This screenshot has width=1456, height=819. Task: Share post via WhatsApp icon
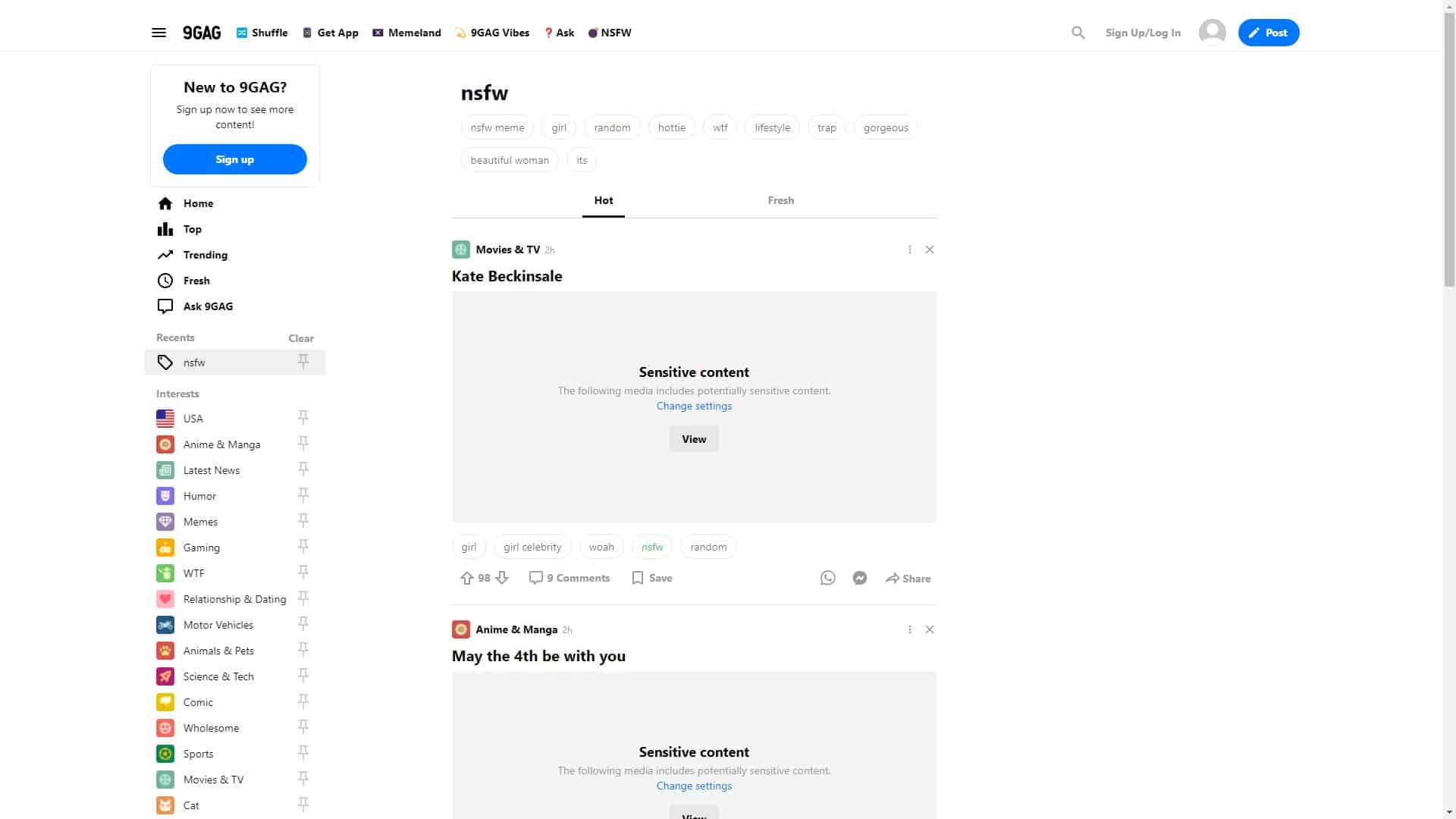(827, 579)
